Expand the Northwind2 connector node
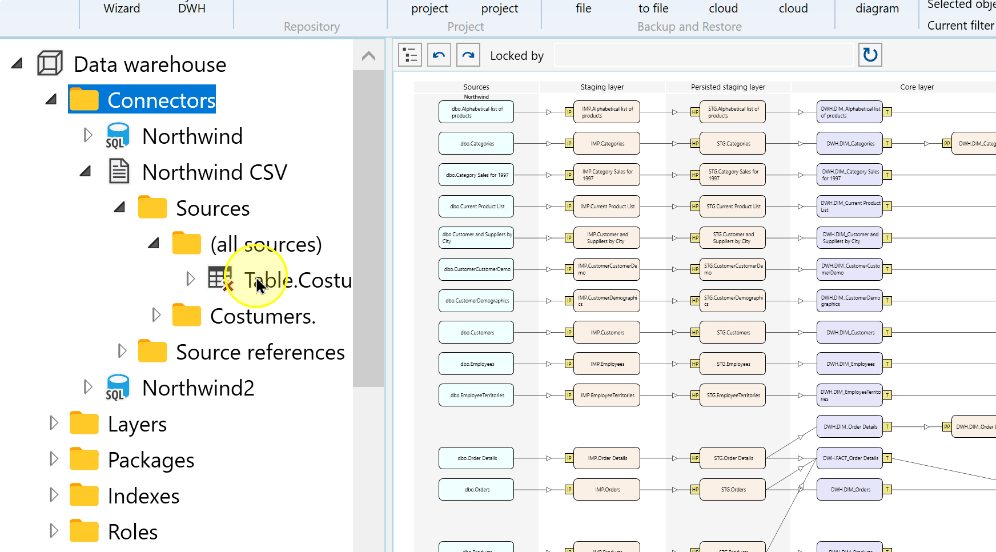Screen dimensions: 996x552 click(x=88, y=387)
